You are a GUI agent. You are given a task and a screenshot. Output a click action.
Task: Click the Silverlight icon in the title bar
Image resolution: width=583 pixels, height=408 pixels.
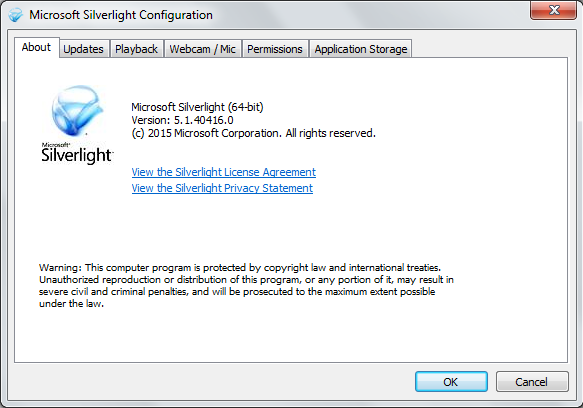pyautogui.click(x=16, y=15)
